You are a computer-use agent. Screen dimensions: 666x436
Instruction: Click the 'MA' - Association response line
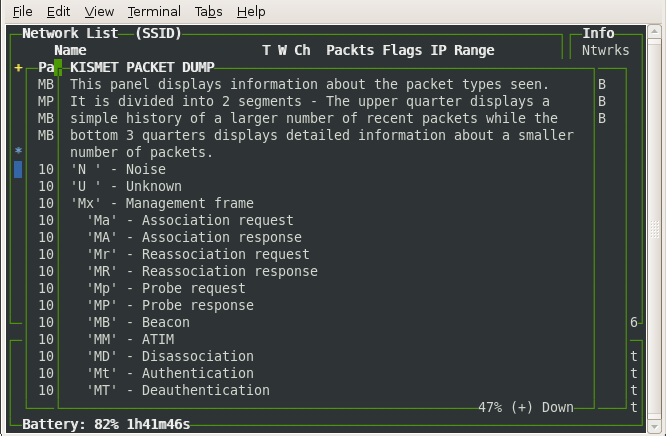(x=194, y=237)
